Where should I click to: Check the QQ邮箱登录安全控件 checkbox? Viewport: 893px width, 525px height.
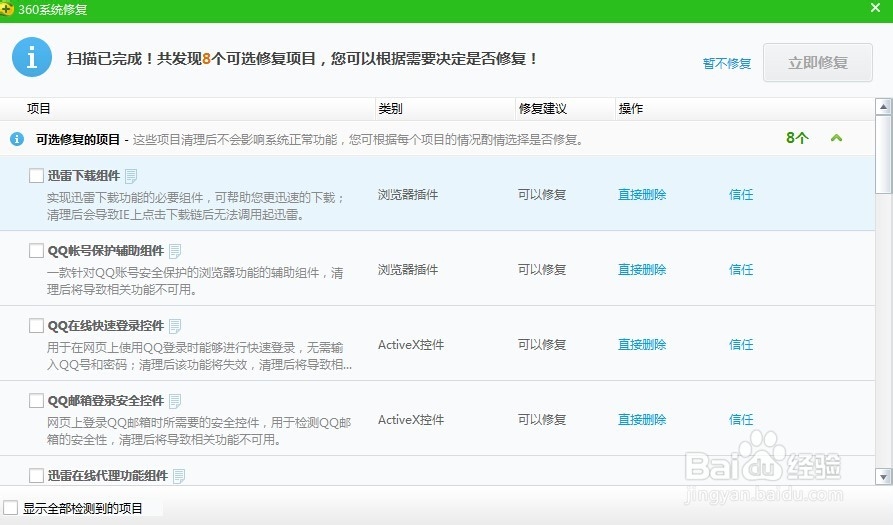coord(36,400)
